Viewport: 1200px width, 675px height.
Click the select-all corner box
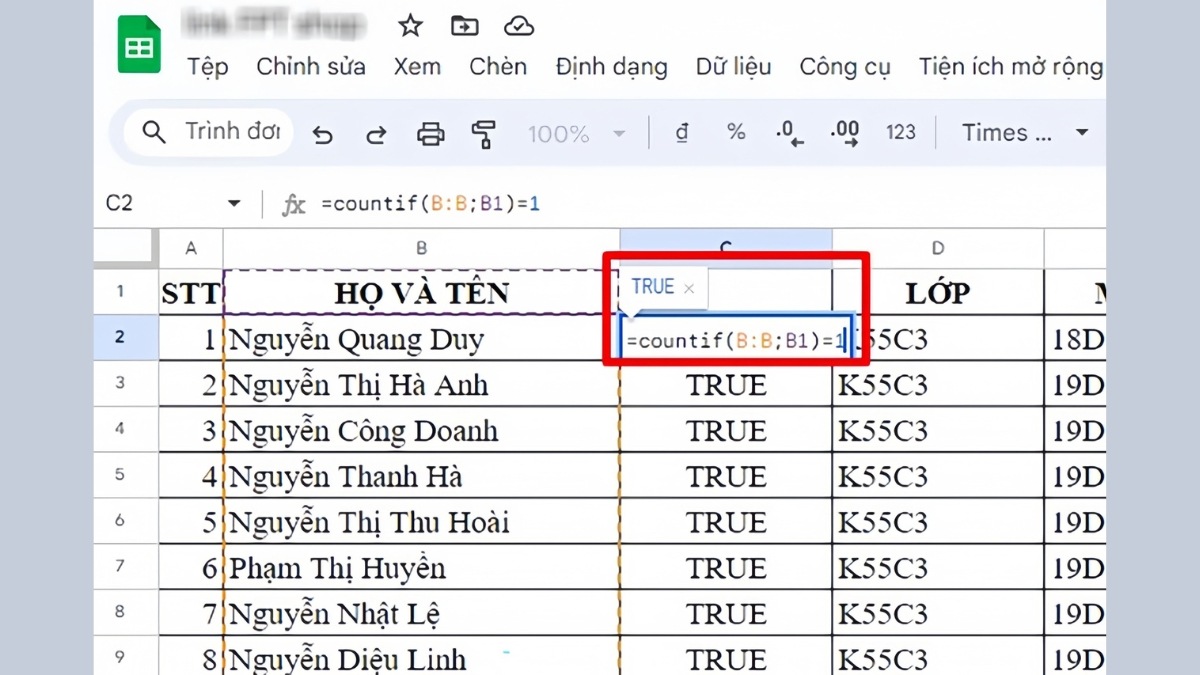(x=126, y=248)
